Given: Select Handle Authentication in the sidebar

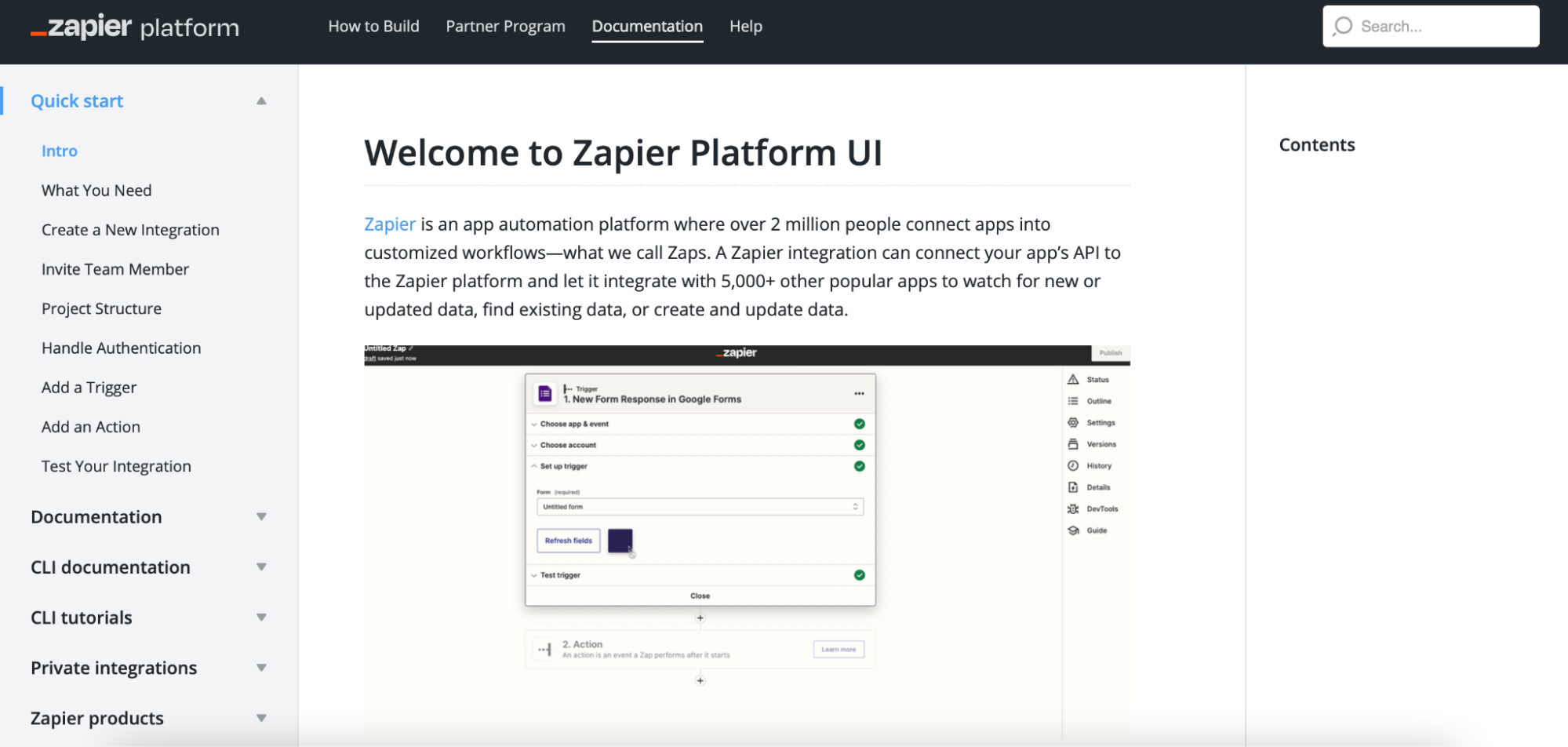Looking at the screenshot, I should [121, 348].
